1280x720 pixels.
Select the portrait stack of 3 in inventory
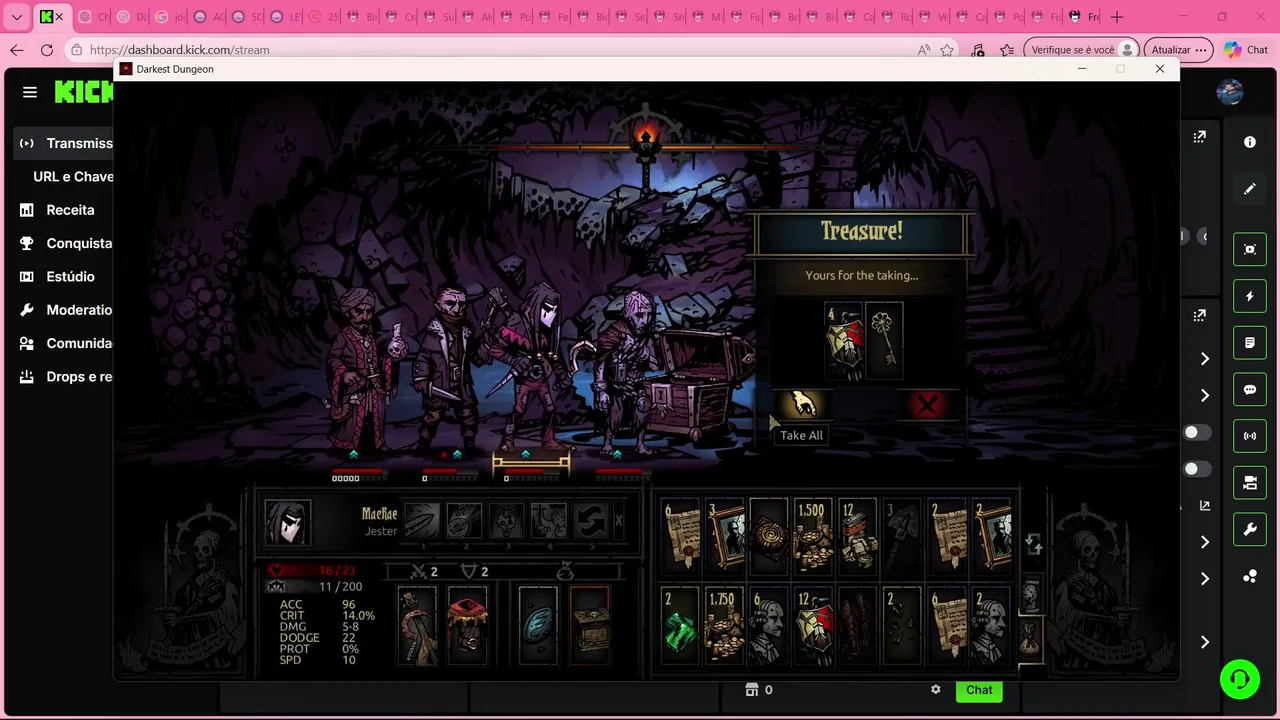[x=723, y=538]
